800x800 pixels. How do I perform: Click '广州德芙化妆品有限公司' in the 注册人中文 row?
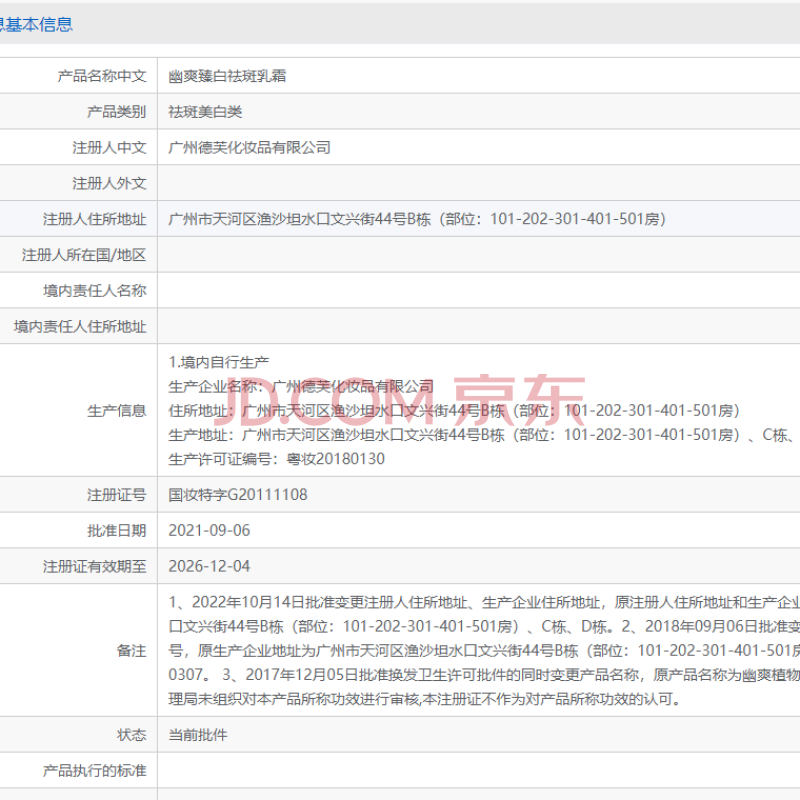pos(249,147)
